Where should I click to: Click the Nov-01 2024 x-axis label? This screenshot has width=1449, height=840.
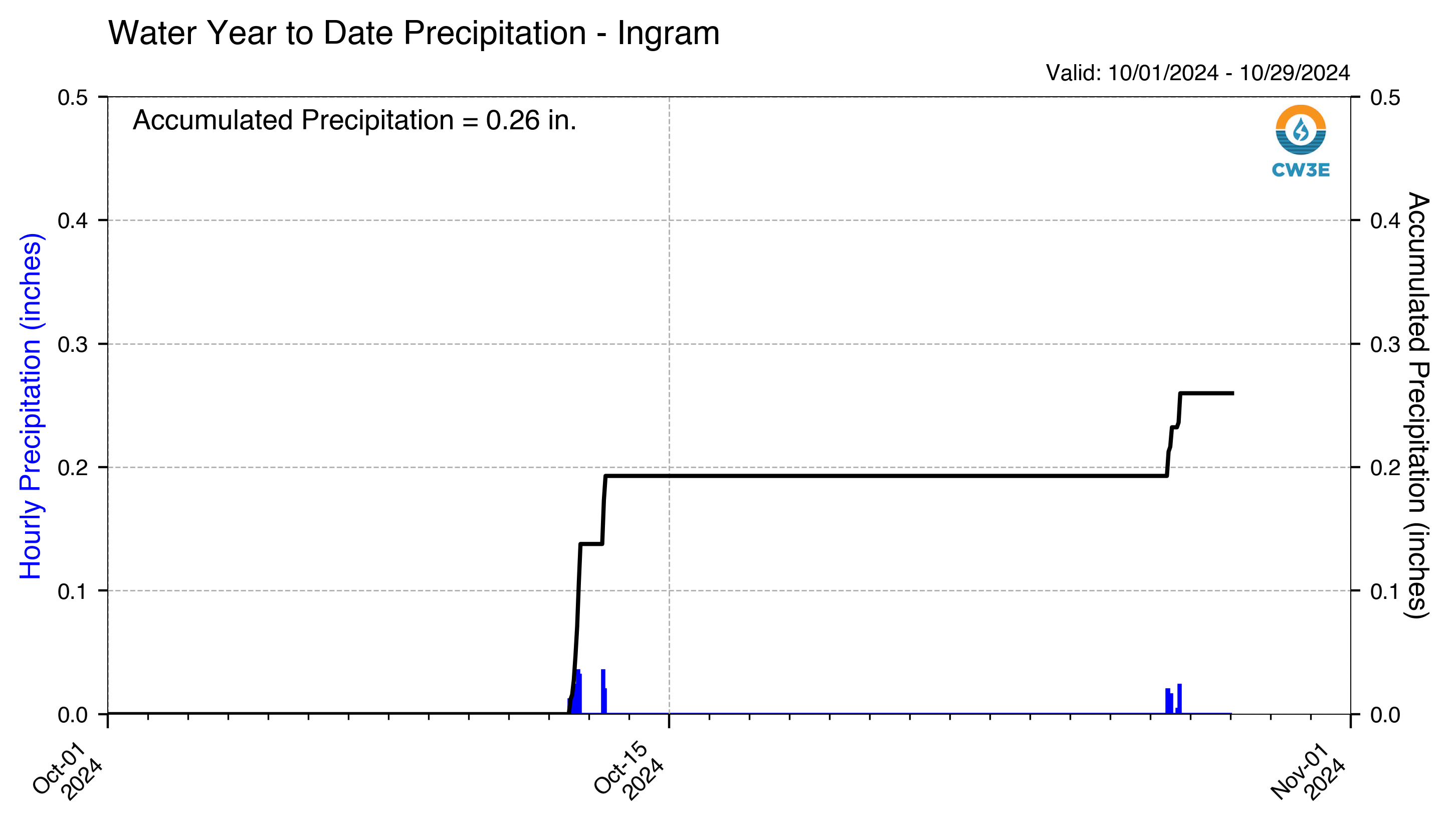click(1309, 771)
